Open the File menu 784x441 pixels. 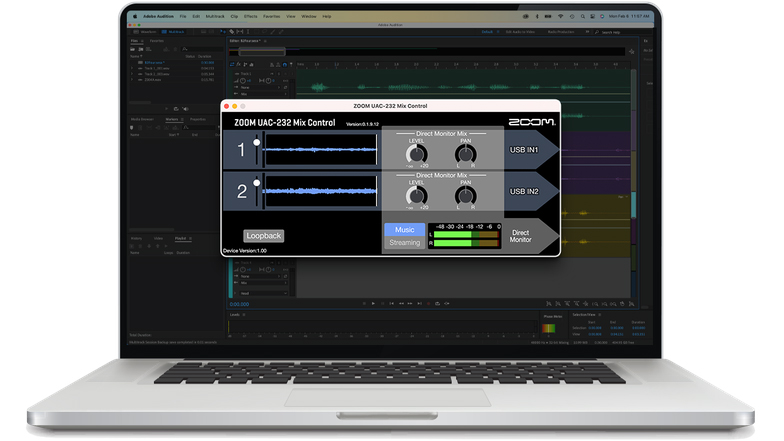(x=183, y=16)
